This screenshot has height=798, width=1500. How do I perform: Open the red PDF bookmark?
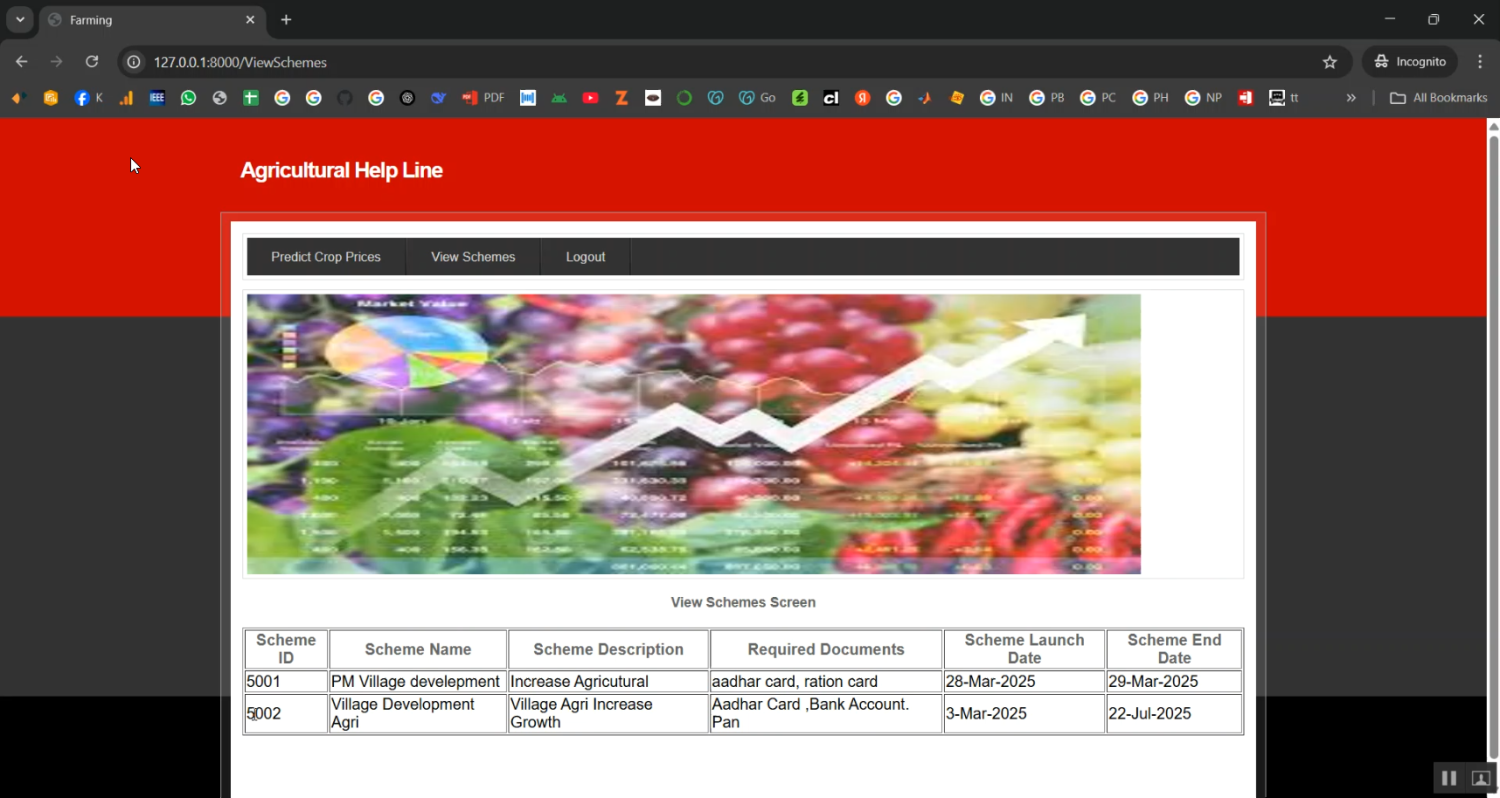coord(483,98)
